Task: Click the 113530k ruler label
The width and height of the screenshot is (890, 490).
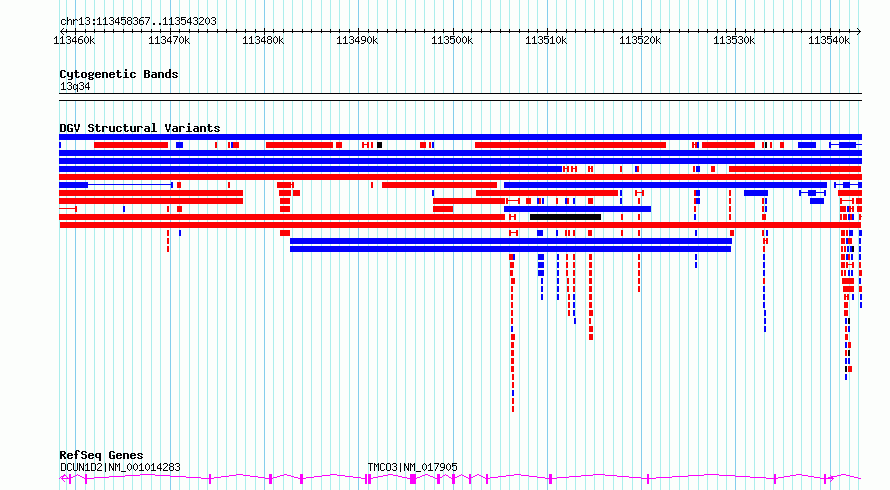Action: (x=734, y=40)
